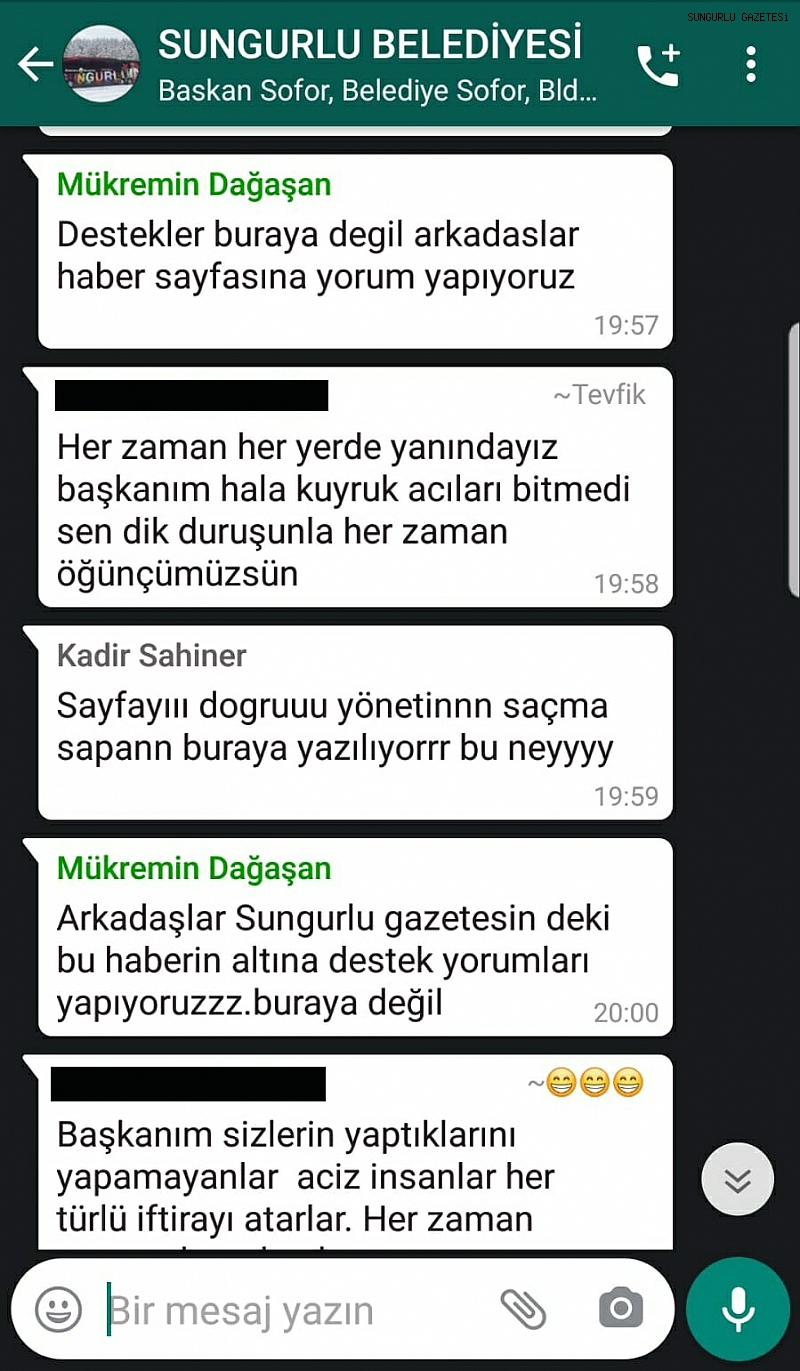Viewport: 800px width, 1371px height.
Task: Select the 20:00 'Arkadaşlar Sungurlu gazetesin' message
Action: (x=355, y=937)
